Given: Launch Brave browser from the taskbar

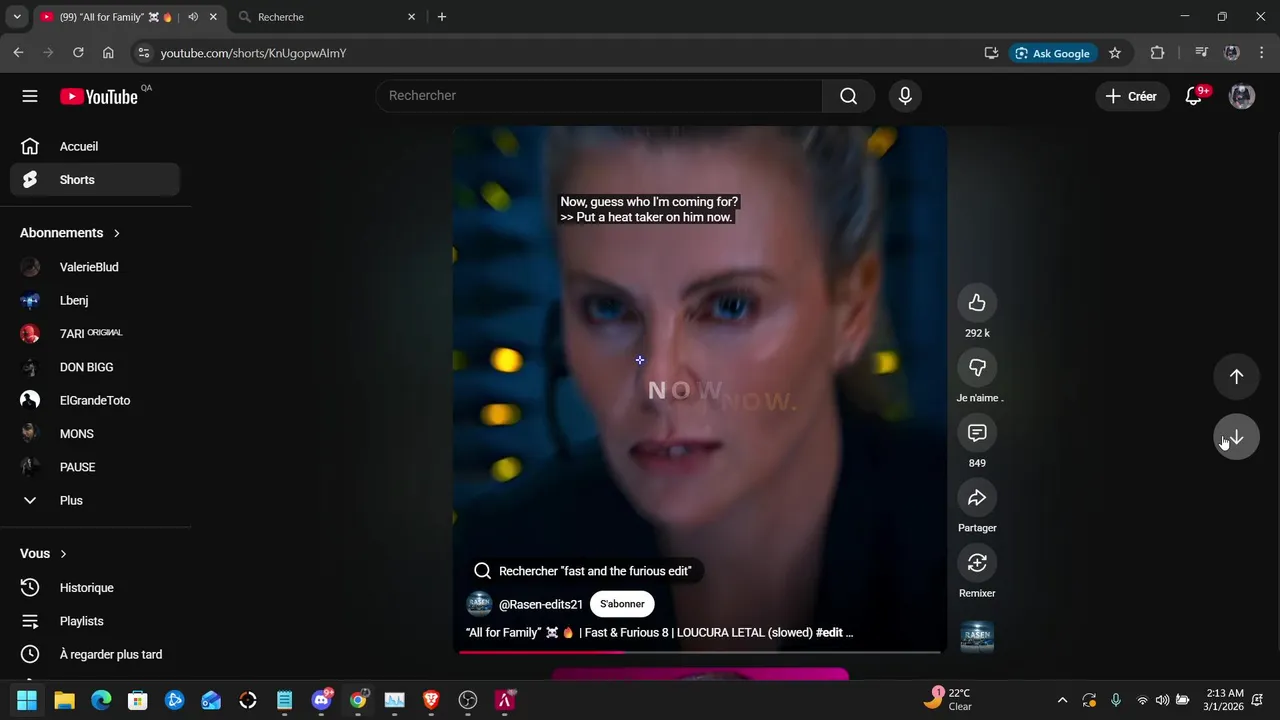Looking at the screenshot, I should coord(431,700).
